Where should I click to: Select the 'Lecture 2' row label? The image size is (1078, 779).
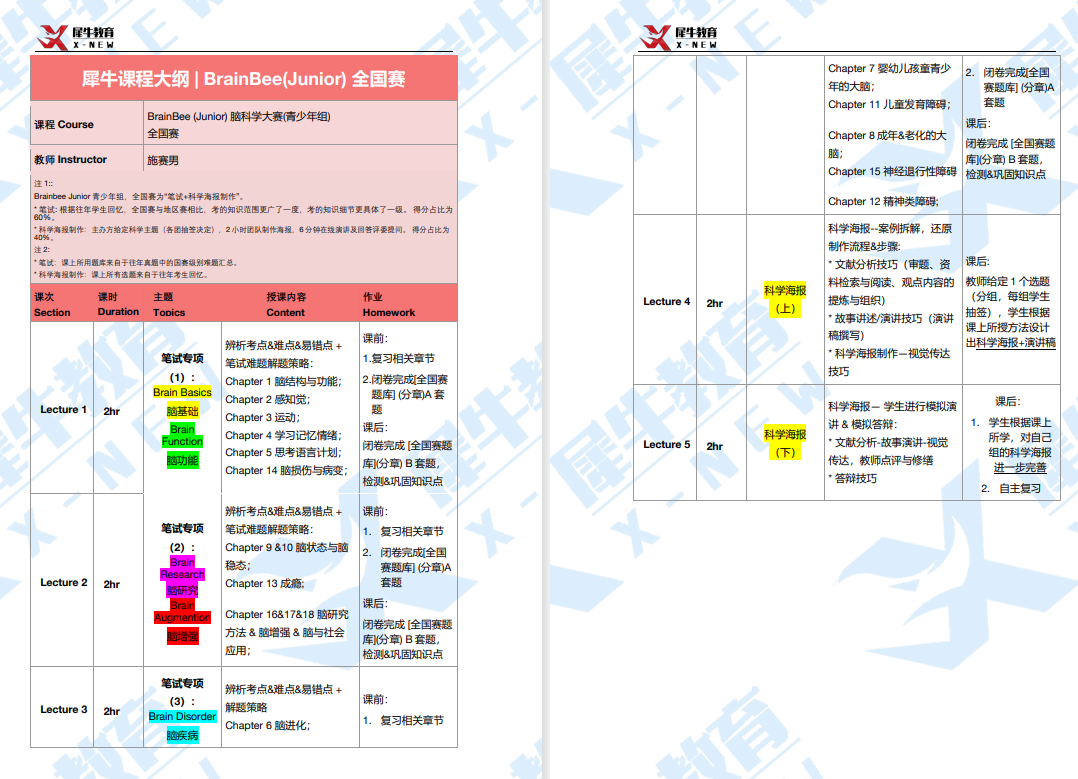64,583
